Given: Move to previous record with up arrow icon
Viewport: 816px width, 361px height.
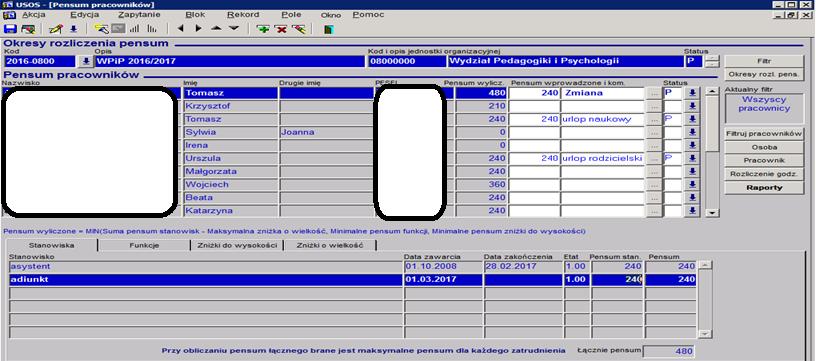Looking at the screenshot, I should 216,29.
